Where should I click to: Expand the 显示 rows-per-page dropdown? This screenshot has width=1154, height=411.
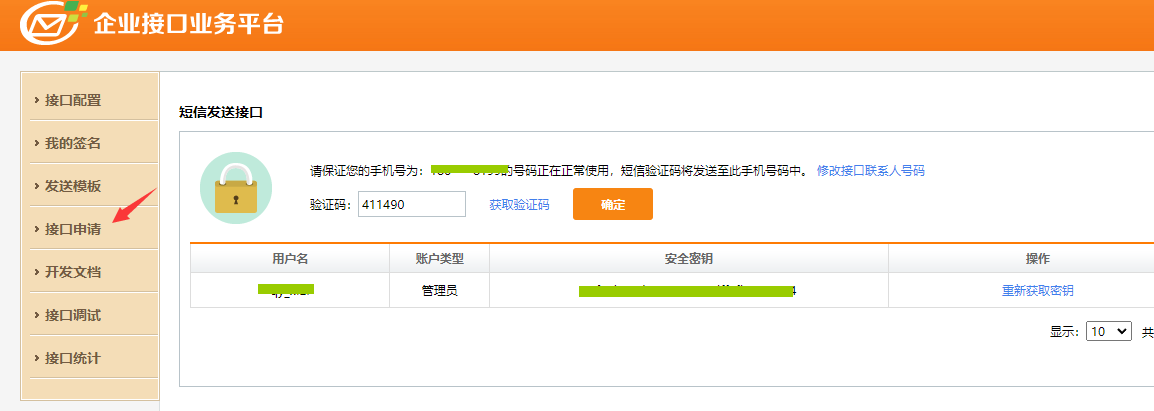[1108, 331]
